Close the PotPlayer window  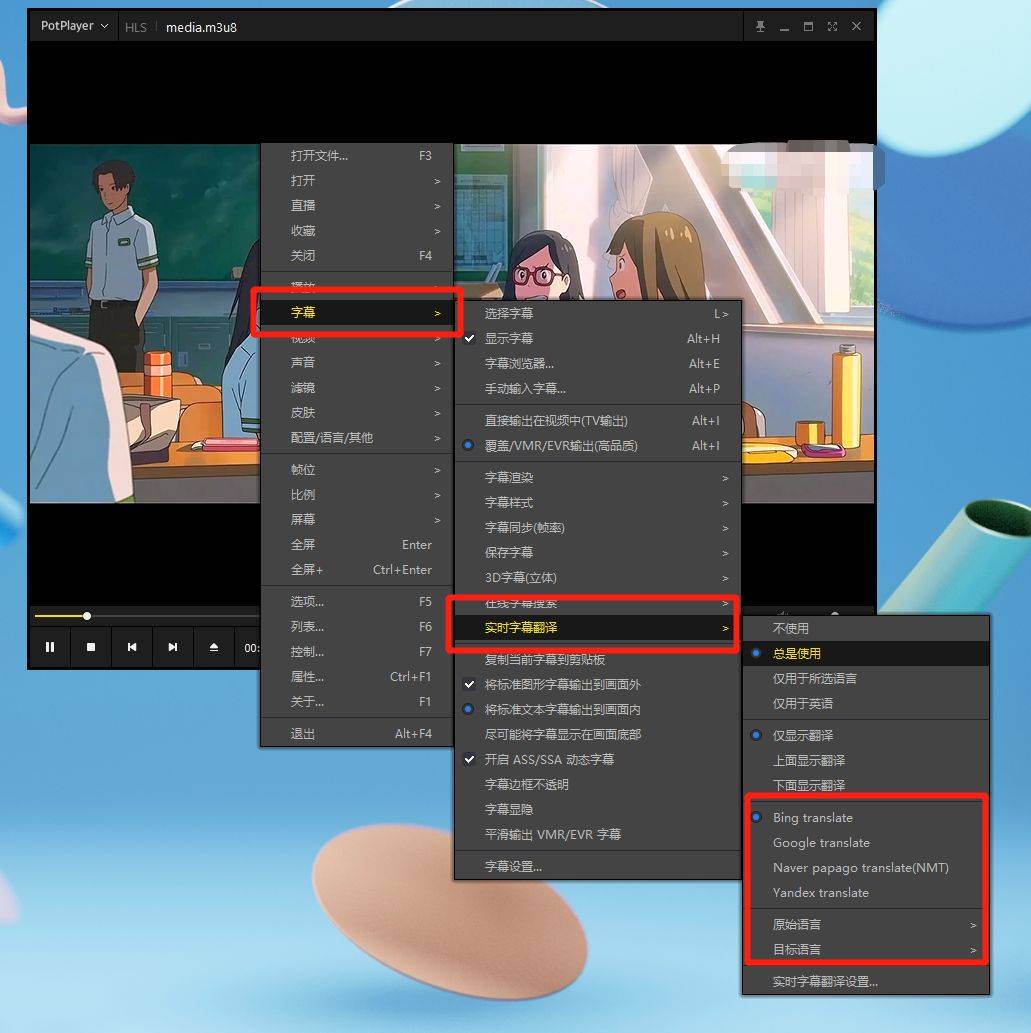[856, 26]
